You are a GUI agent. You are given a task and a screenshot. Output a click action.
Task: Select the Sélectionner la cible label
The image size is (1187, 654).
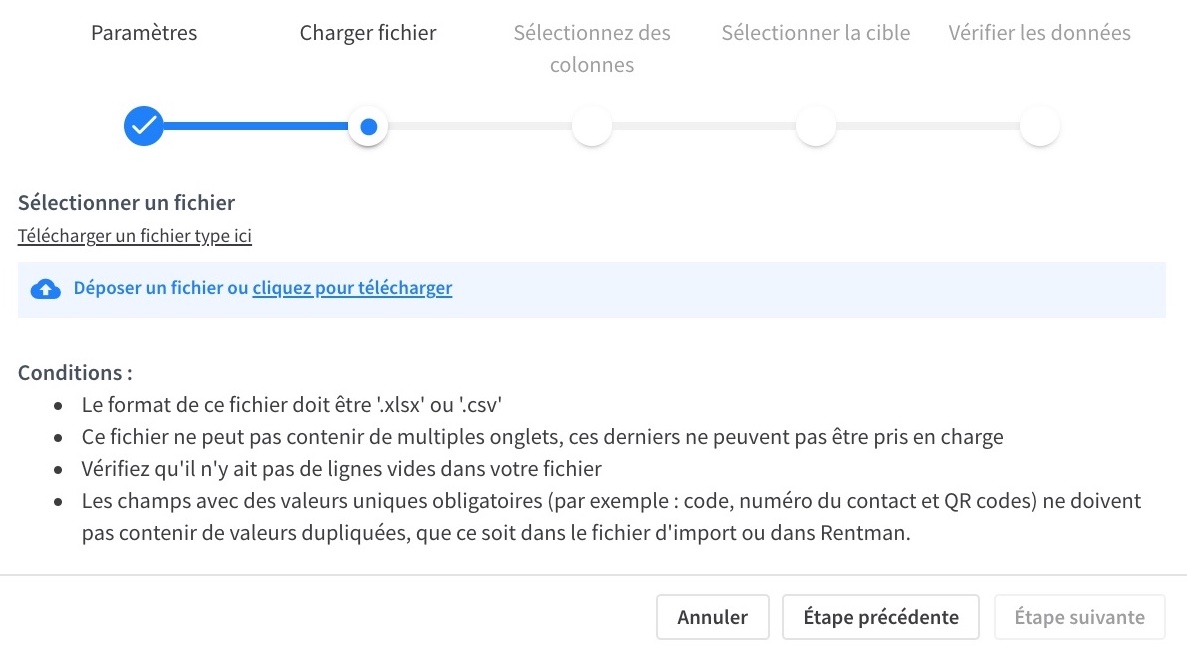[x=816, y=33]
